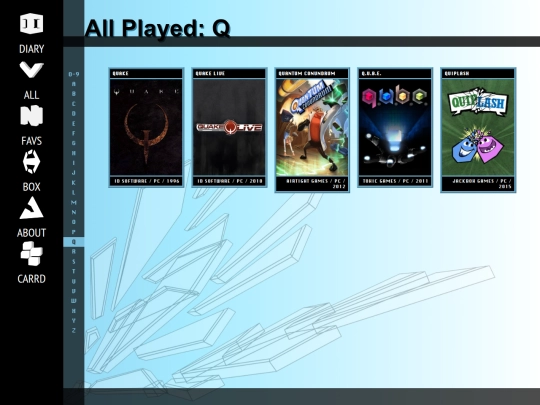Jump to letter N in index
540x405 pixels.
coord(74,212)
